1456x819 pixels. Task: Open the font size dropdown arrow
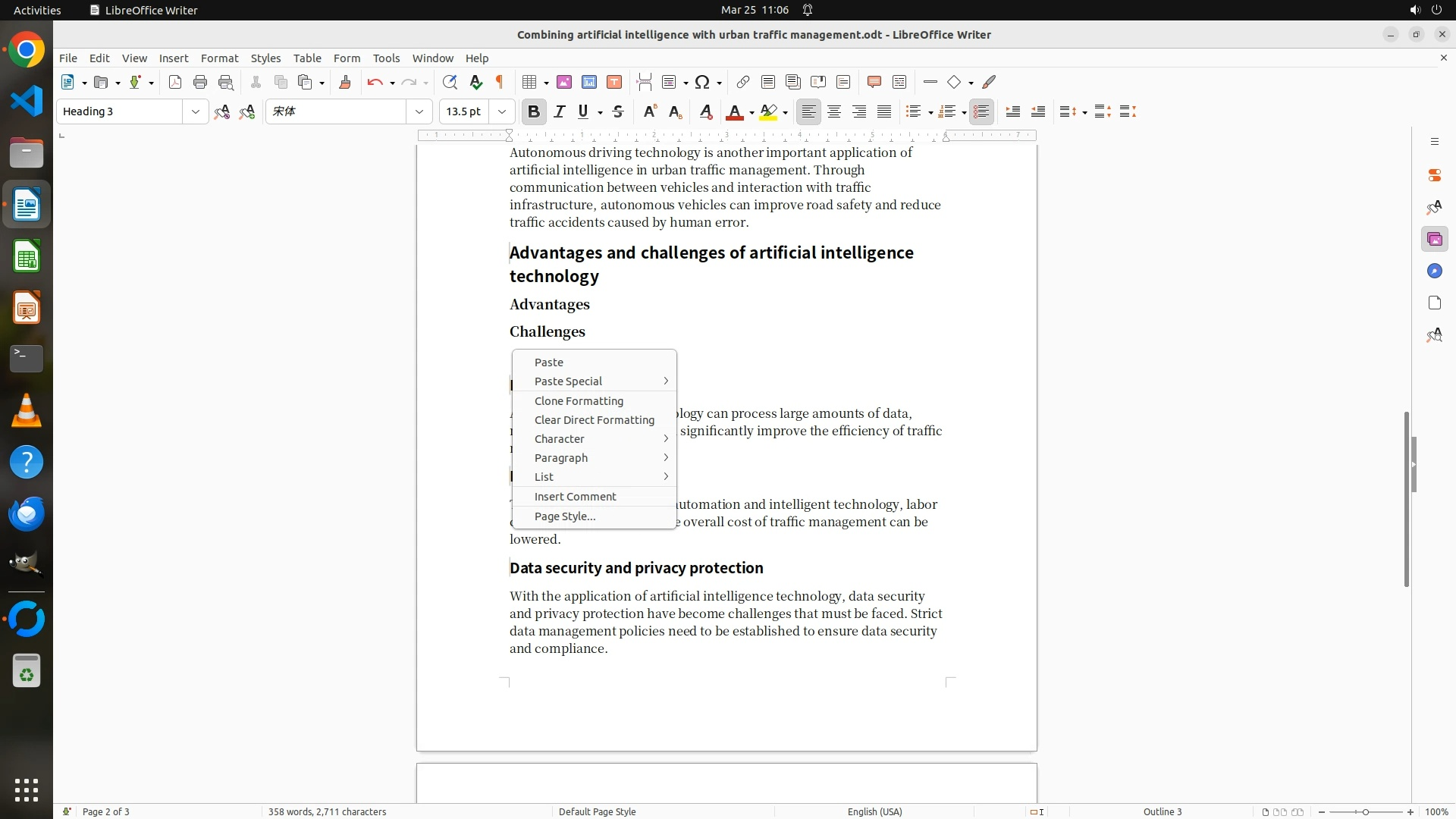tap(501, 111)
